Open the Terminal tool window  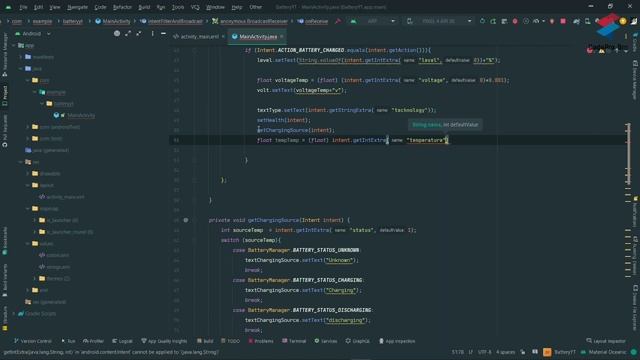(x=294, y=341)
